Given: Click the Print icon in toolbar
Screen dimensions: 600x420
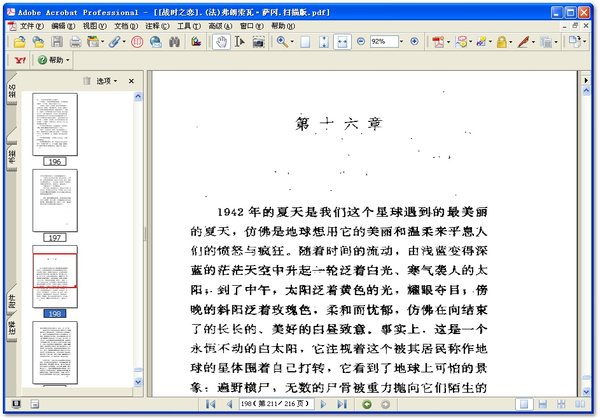Looking at the screenshot, I should click(x=75, y=42).
